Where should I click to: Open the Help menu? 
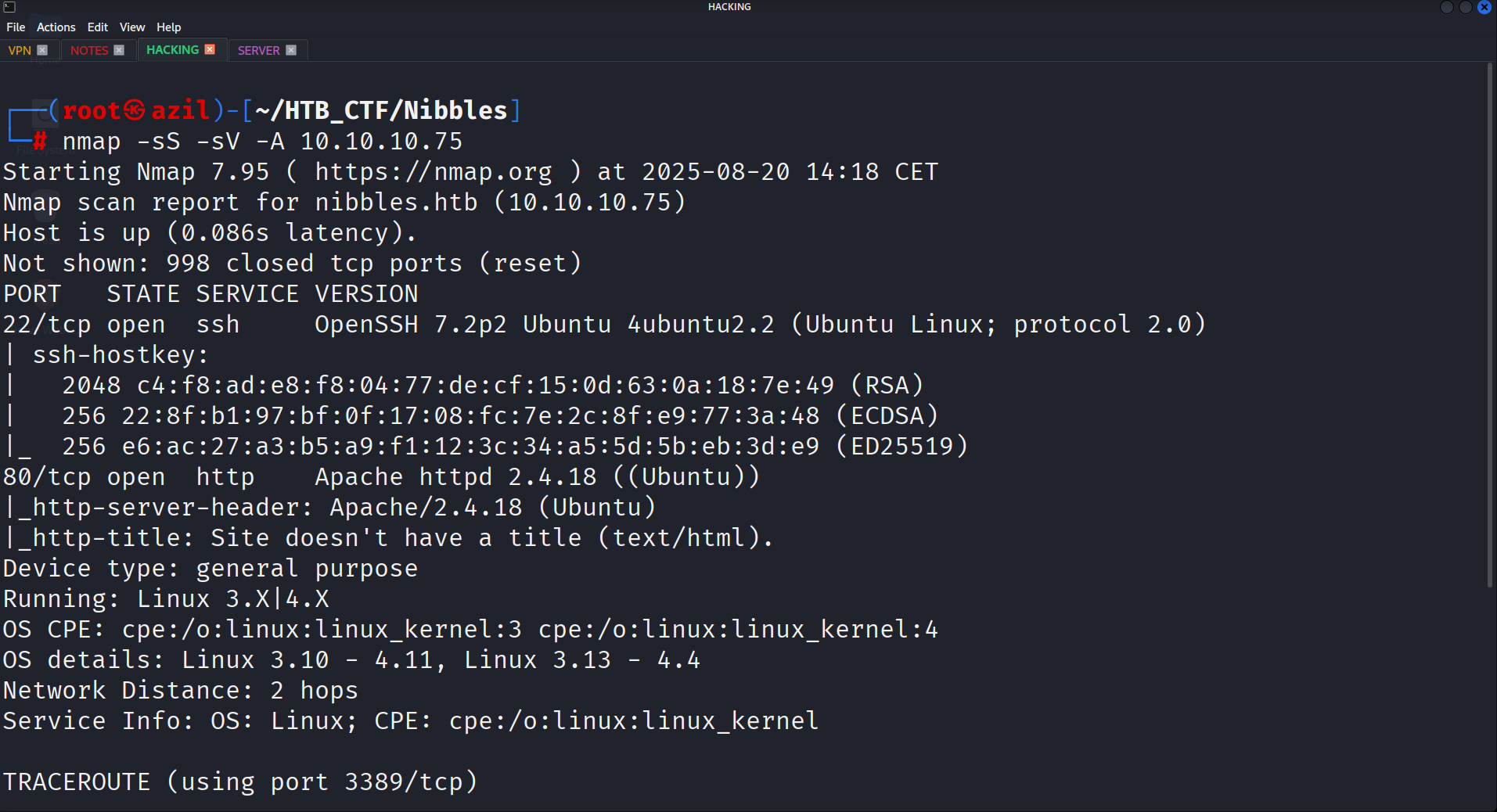168,27
